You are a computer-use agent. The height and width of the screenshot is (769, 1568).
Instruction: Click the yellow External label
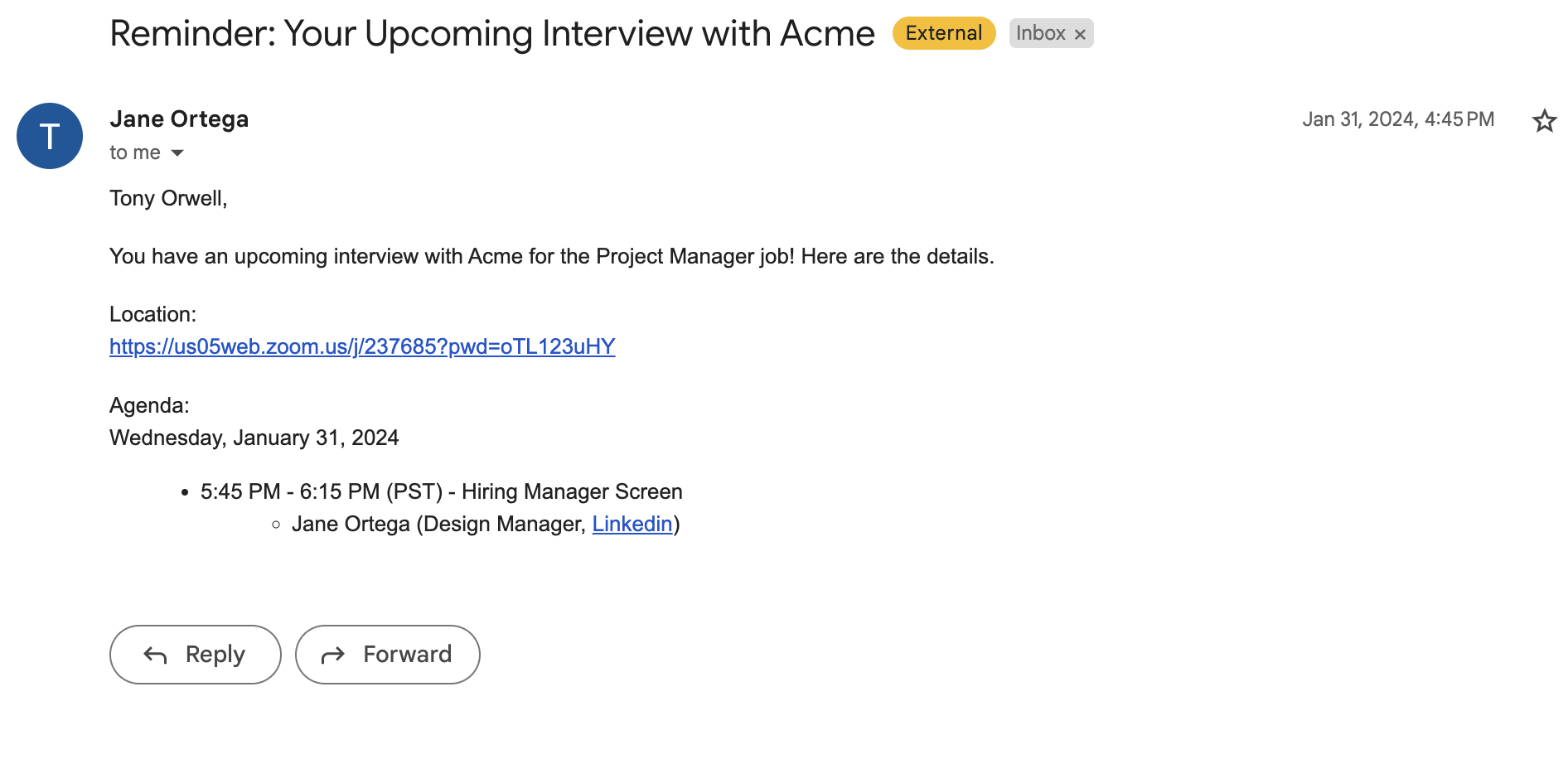pyautogui.click(x=943, y=33)
